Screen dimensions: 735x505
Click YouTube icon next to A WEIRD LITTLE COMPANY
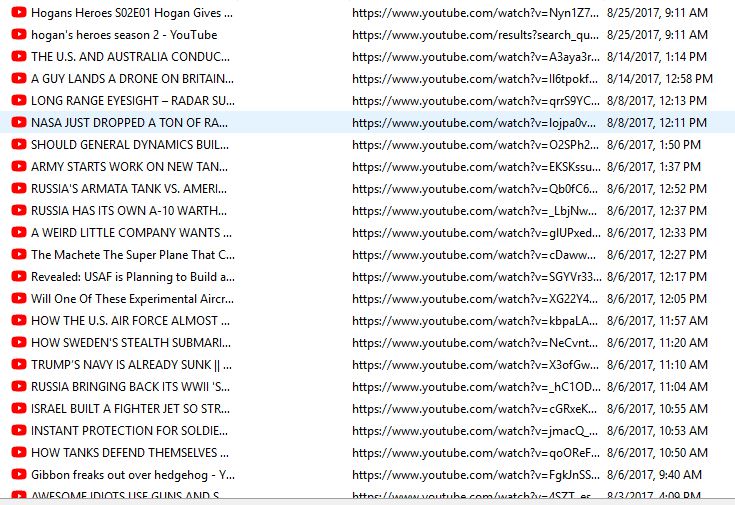click(19, 233)
